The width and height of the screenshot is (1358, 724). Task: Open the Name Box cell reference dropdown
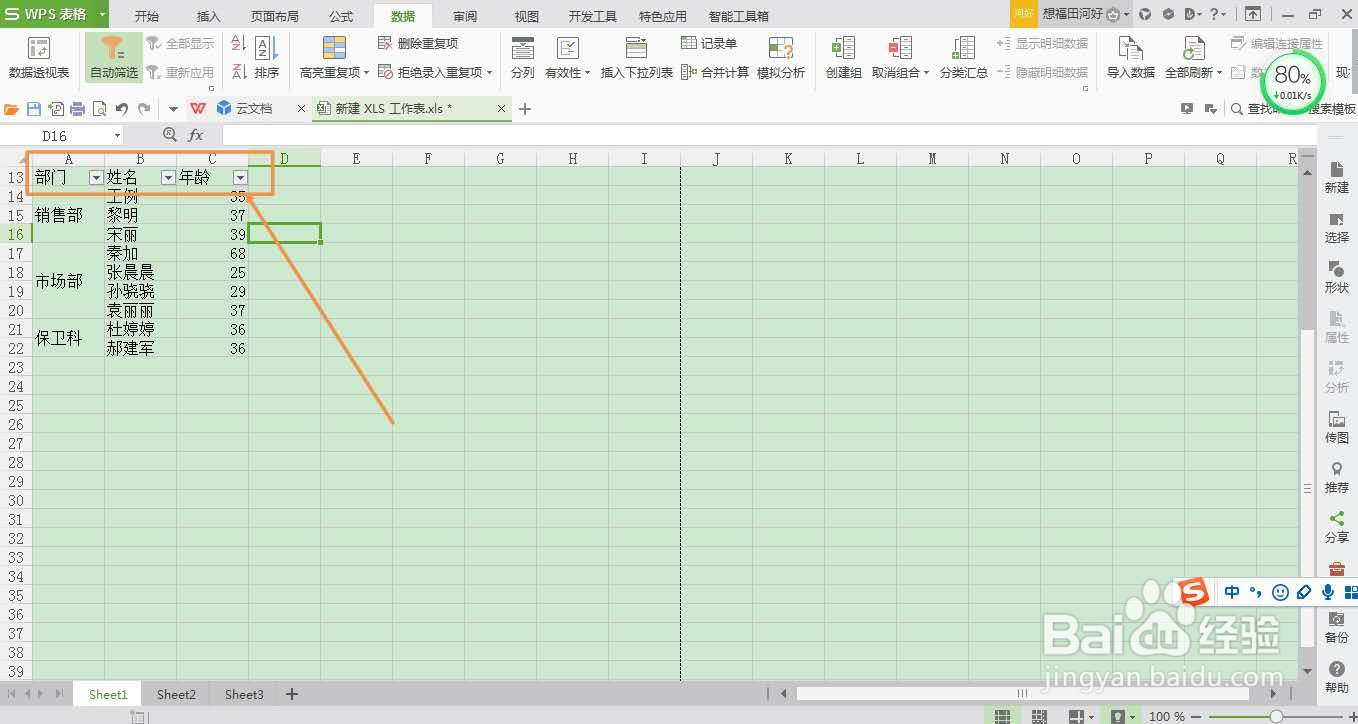click(x=117, y=136)
